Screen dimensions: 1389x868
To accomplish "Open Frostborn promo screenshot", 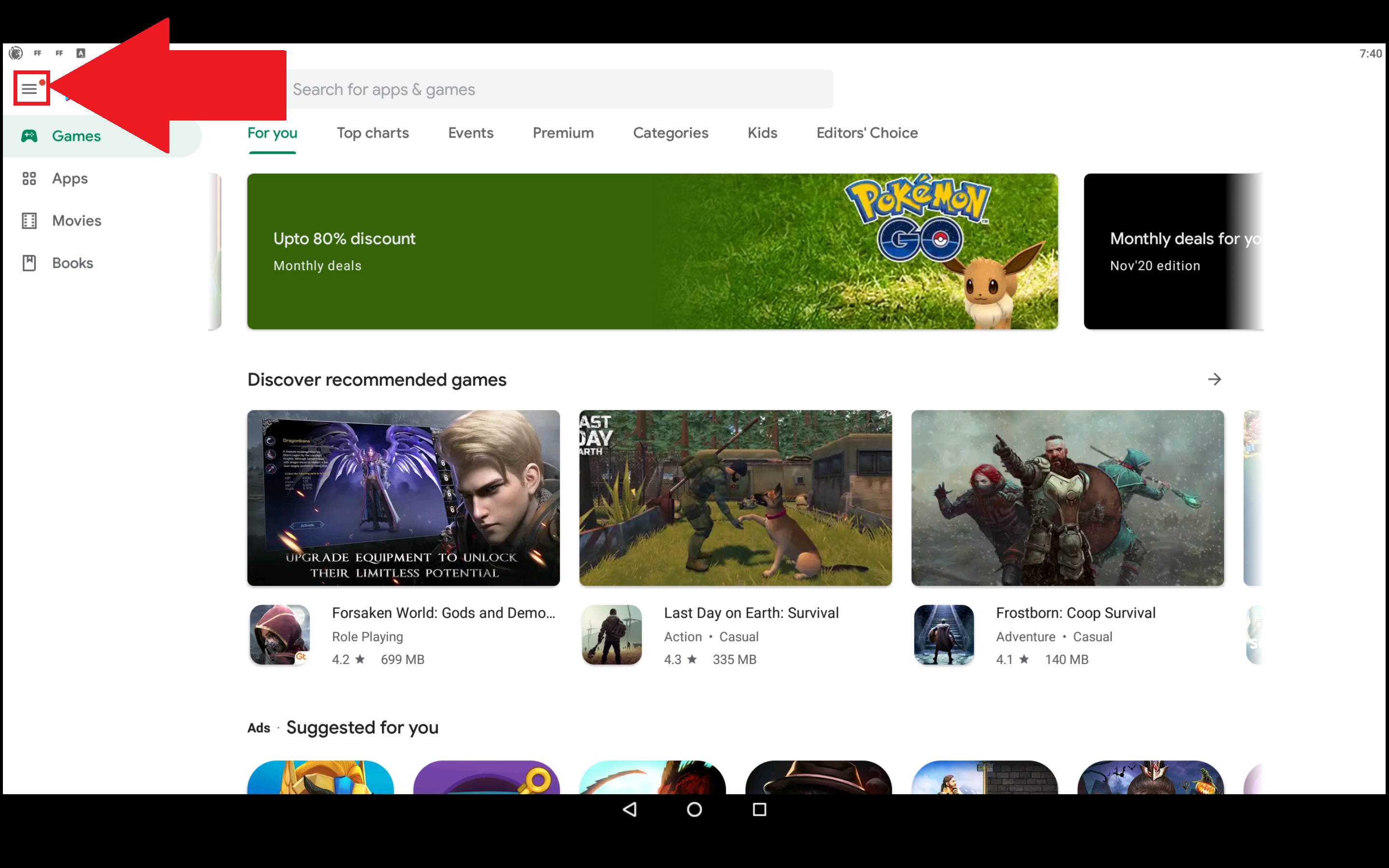I will [1068, 498].
